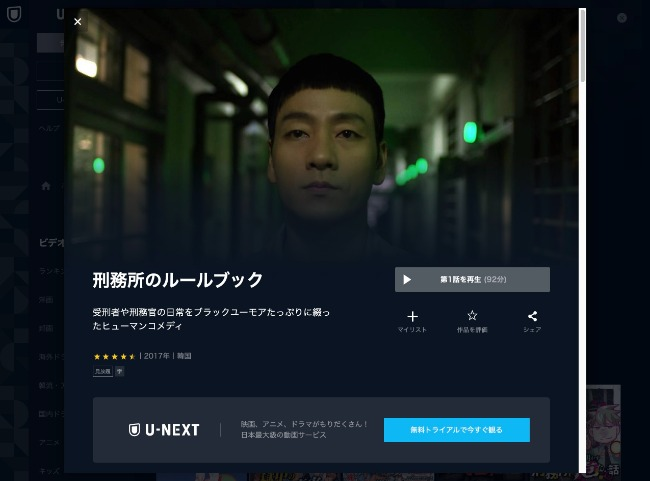The height and width of the screenshot is (481, 650).
Task: Open 作品を評価 via the star outline icon
Action: pyautogui.click(x=472, y=316)
